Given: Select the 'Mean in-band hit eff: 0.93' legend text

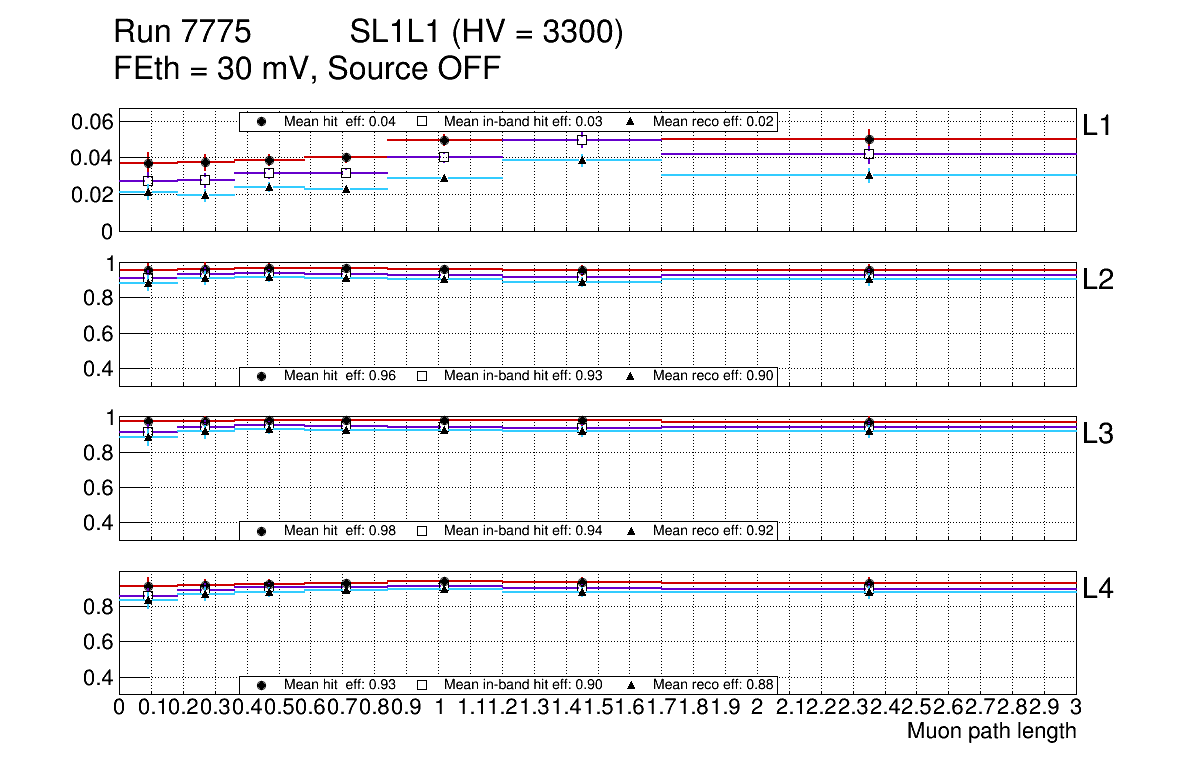Looking at the screenshot, I should click(523, 376).
